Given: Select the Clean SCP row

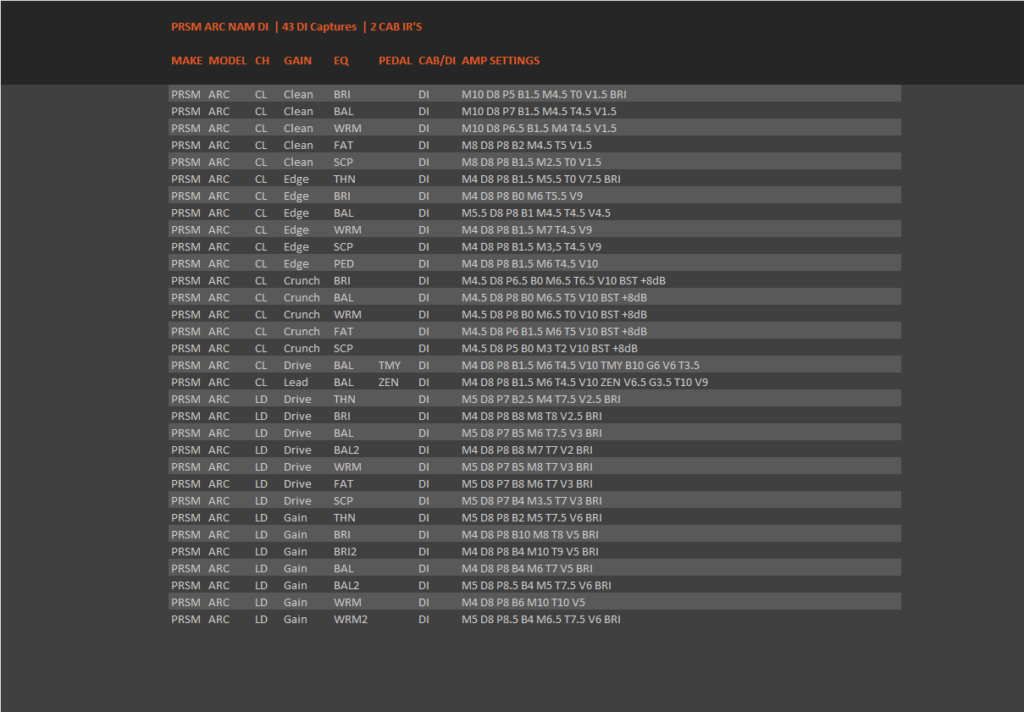Looking at the screenshot, I should [x=535, y=162].
